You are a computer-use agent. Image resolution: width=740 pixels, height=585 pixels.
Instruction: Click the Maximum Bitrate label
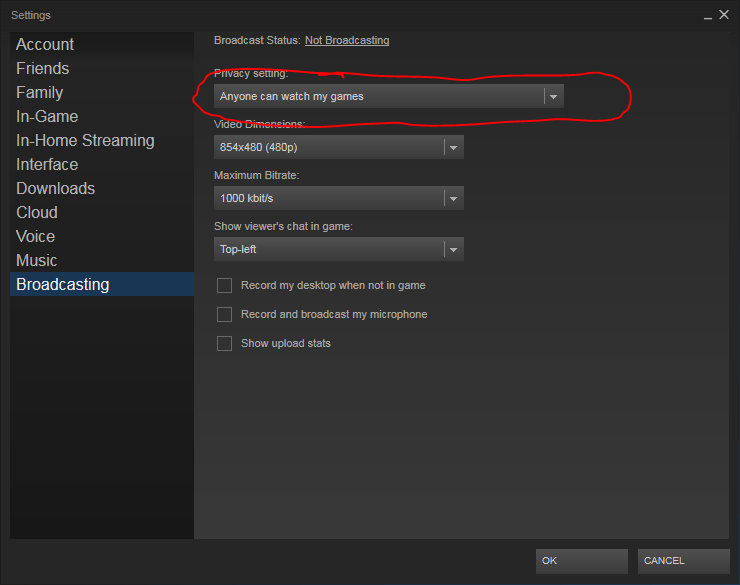point(257,176)
